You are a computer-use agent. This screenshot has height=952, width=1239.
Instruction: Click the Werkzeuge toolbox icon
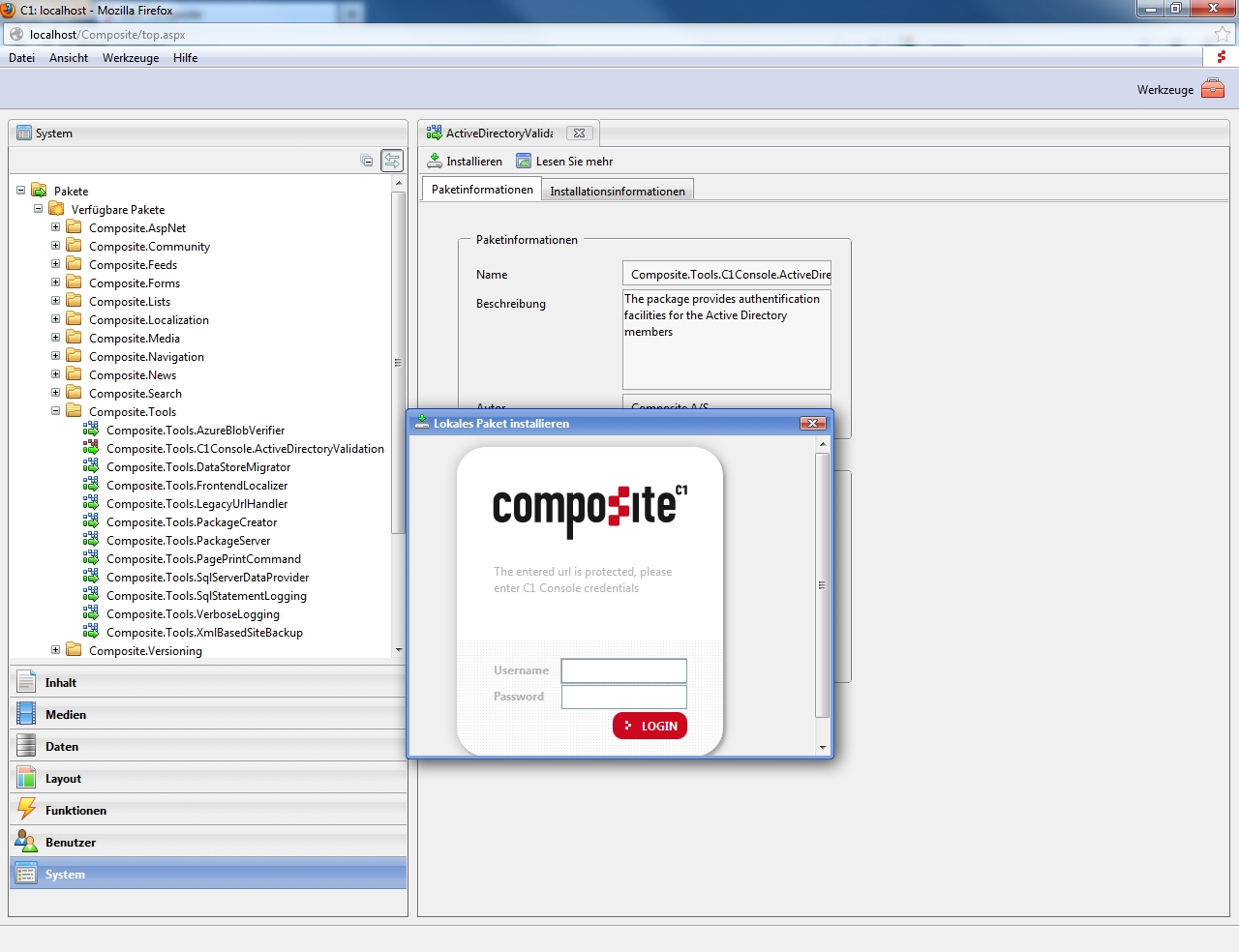(1212, 89)
